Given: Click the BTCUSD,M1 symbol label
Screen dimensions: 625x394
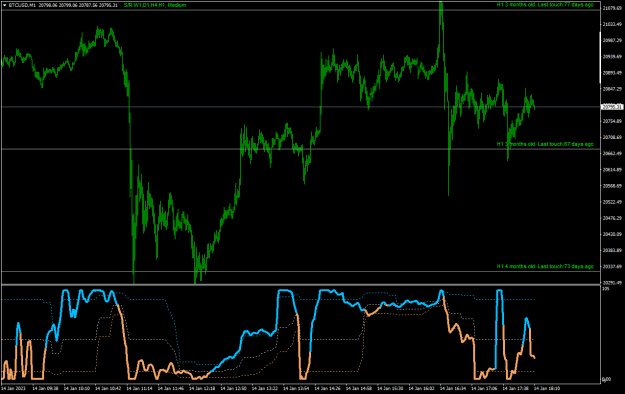Looking at the screenshot, I should click(22, 5).
